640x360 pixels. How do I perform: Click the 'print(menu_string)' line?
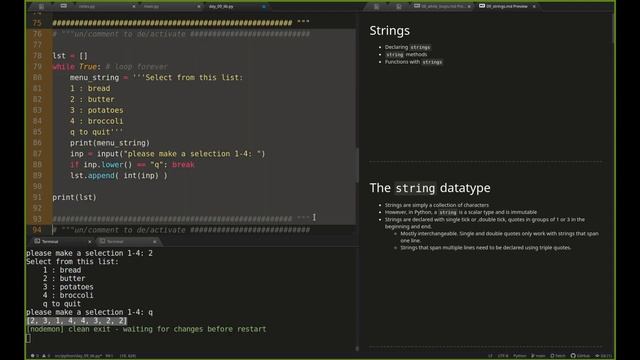110,143
